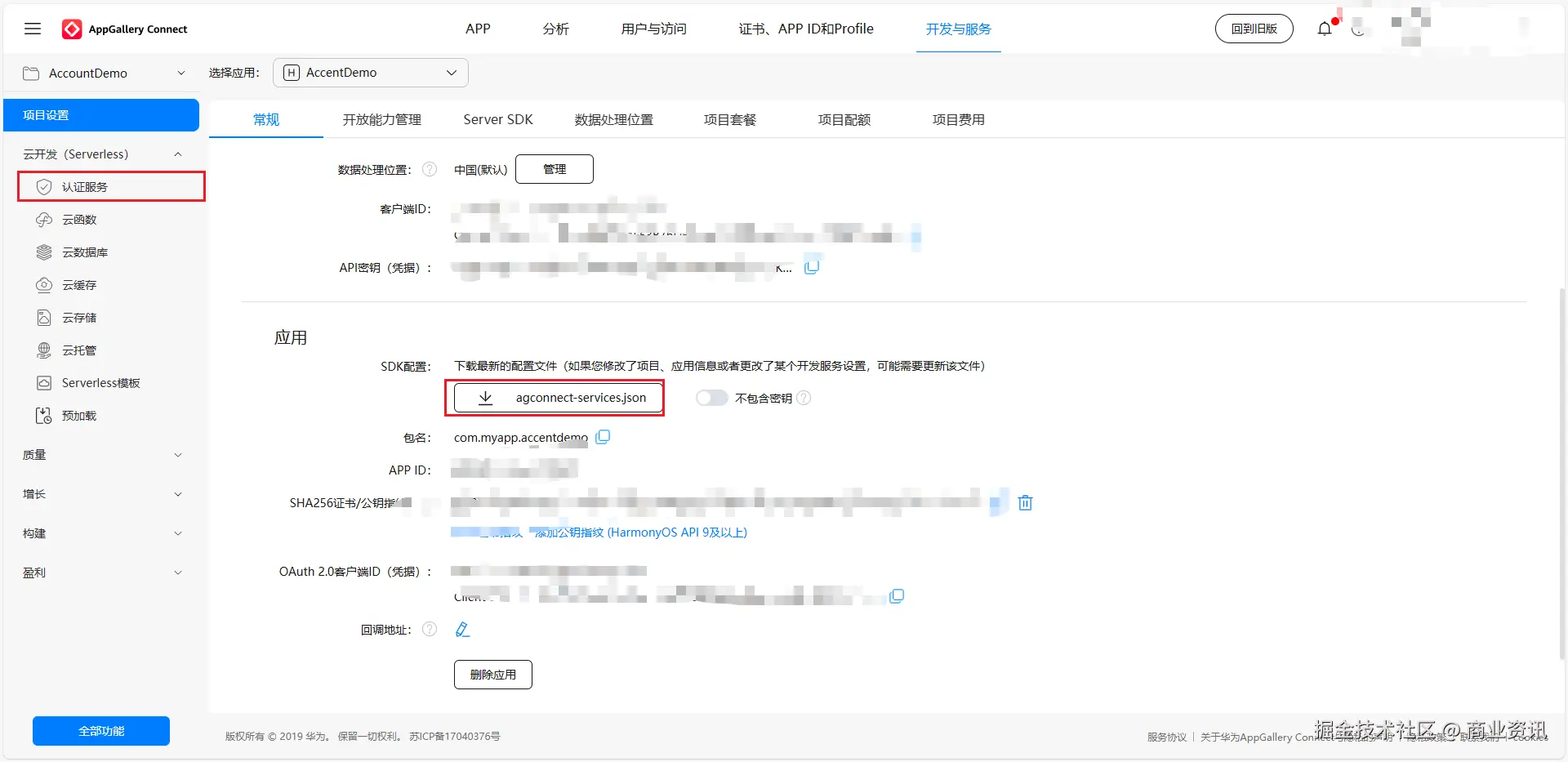Screen dimensions: 1568x762
Task: Click the 删除应用 button
Action: (x=493, y=675)
